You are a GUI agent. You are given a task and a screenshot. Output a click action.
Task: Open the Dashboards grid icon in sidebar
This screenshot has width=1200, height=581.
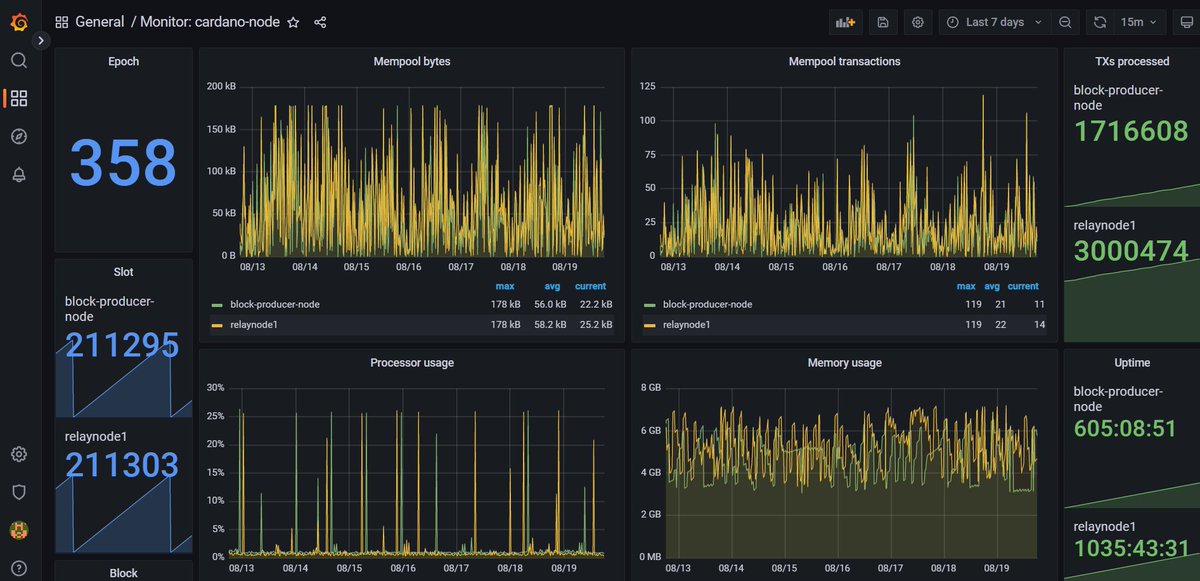(19, 98)
